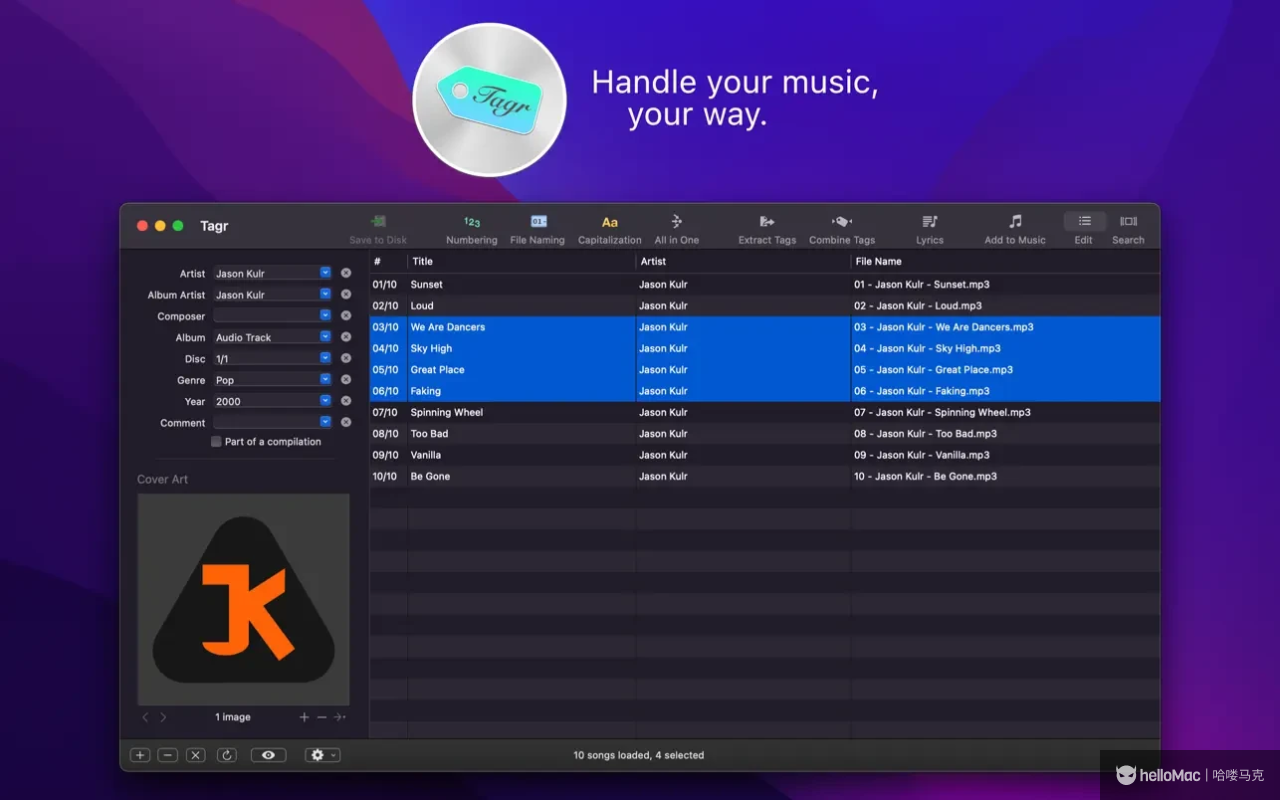1280x800 pixels.
Task: Open the Numbering tool
Action: pyautogui.click(x=471, y=229)
